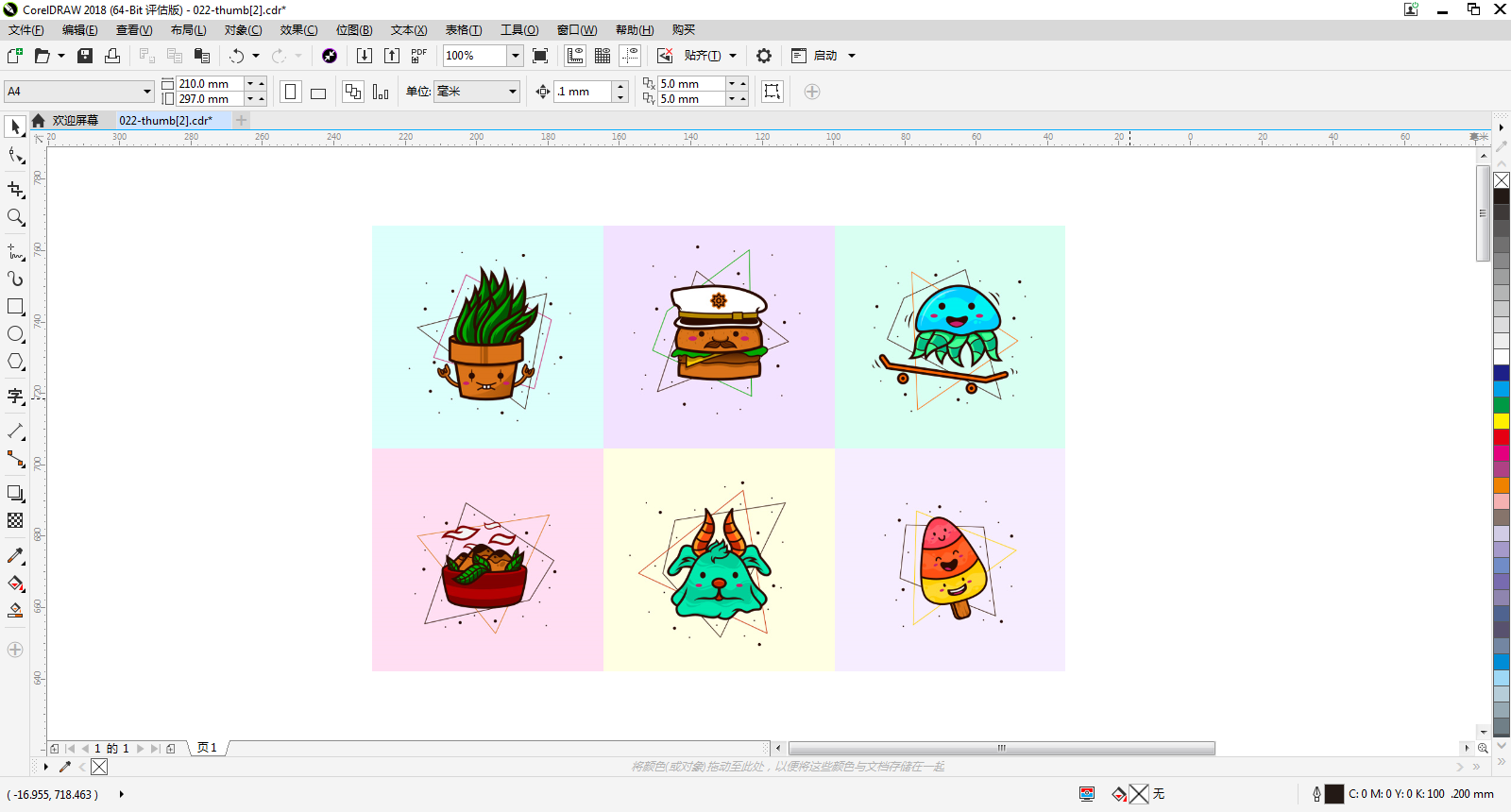Print the document

112,56
